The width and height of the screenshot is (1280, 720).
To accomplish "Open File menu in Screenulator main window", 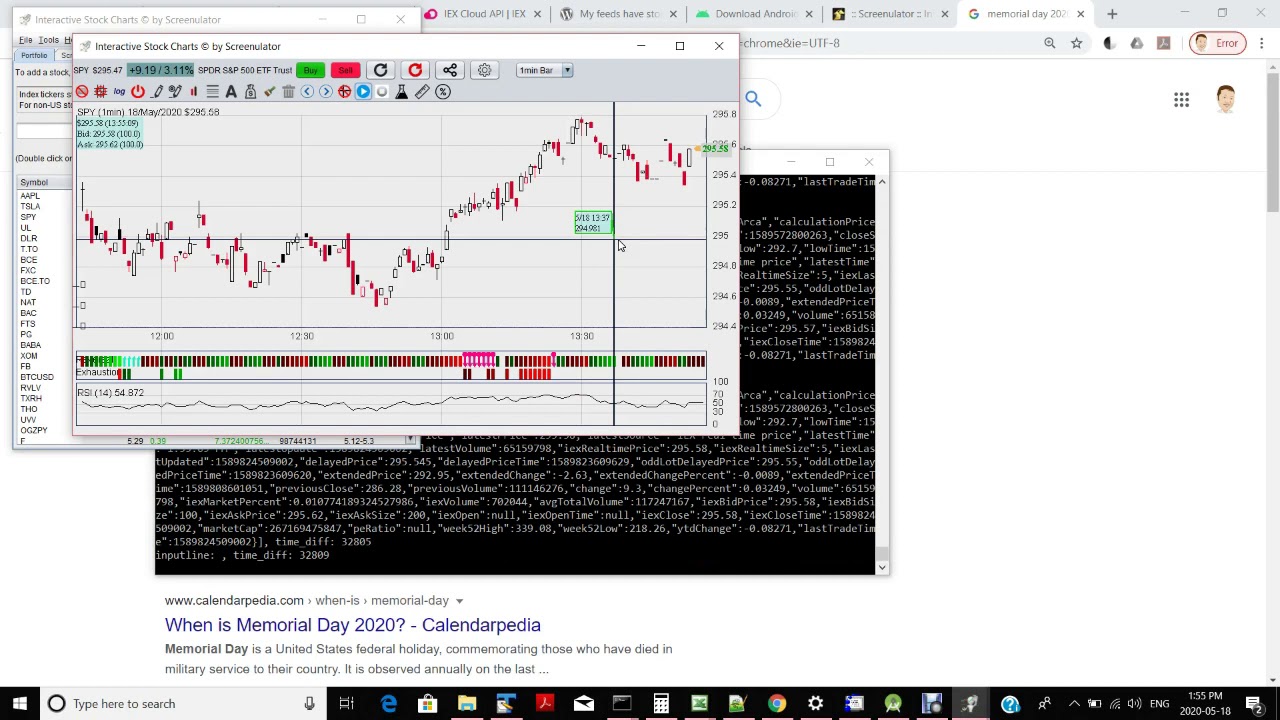I will (25, 40).
